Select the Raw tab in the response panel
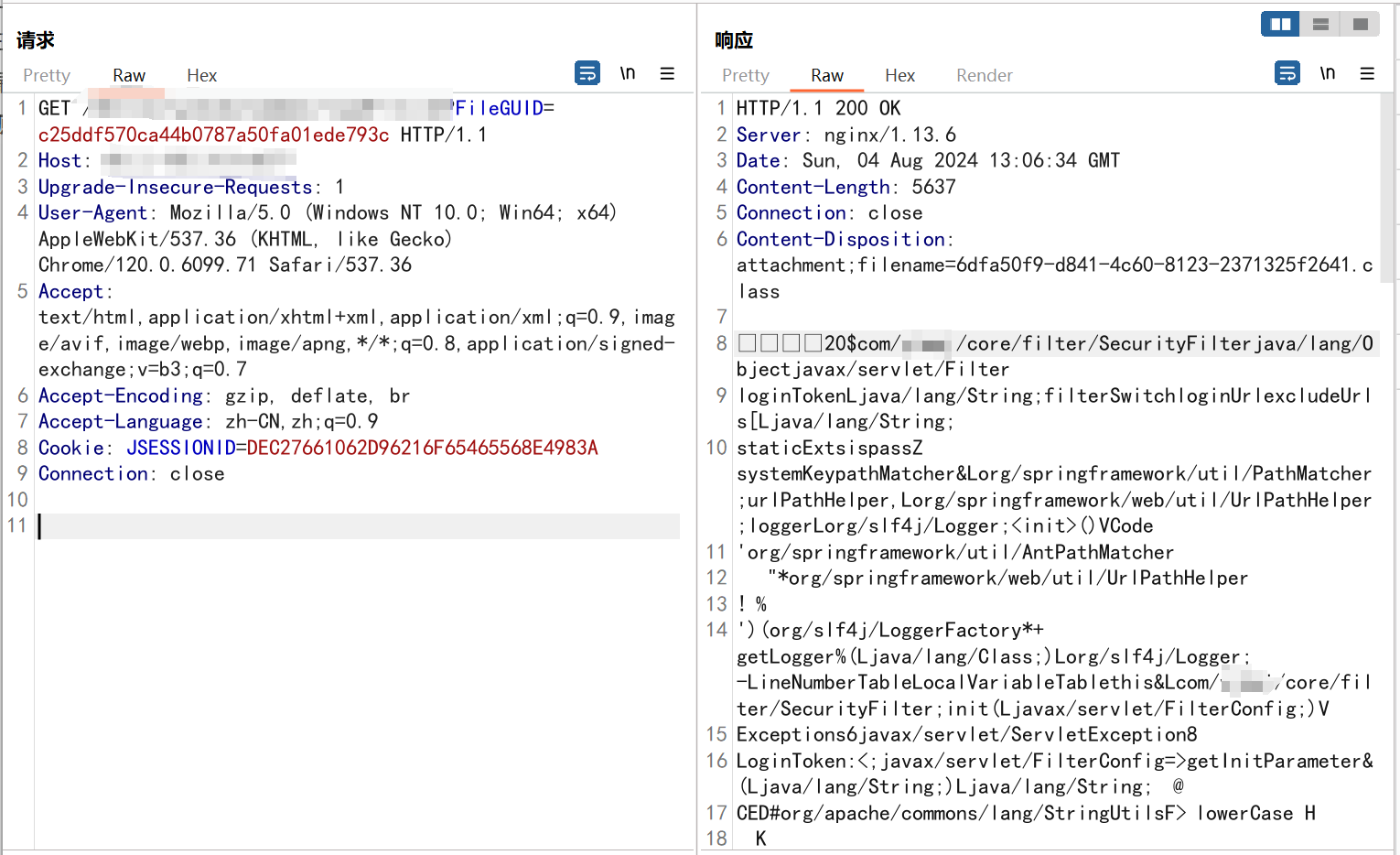 [x=827, y=75]
